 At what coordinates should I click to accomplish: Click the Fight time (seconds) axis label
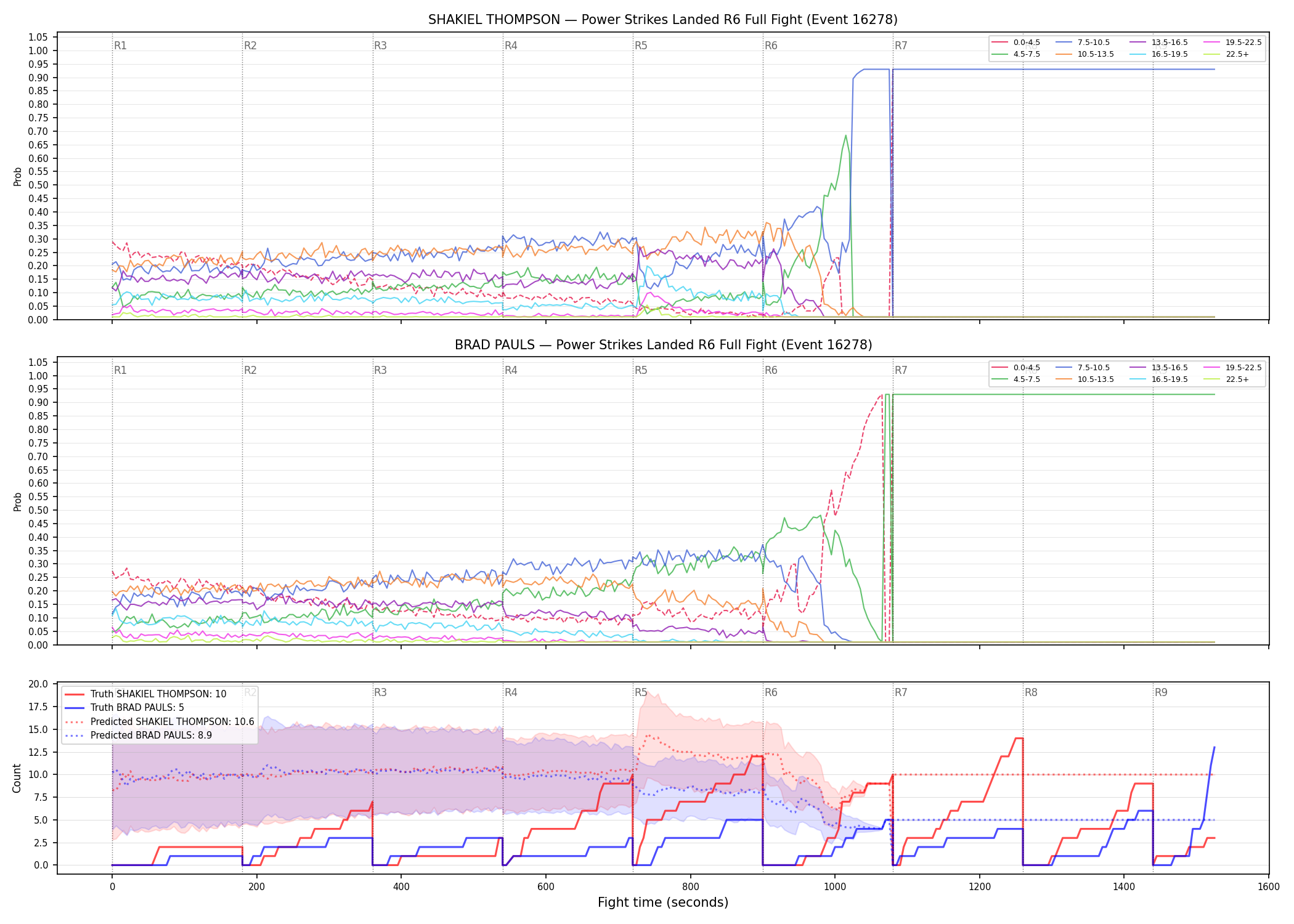[x=663, y=902]
